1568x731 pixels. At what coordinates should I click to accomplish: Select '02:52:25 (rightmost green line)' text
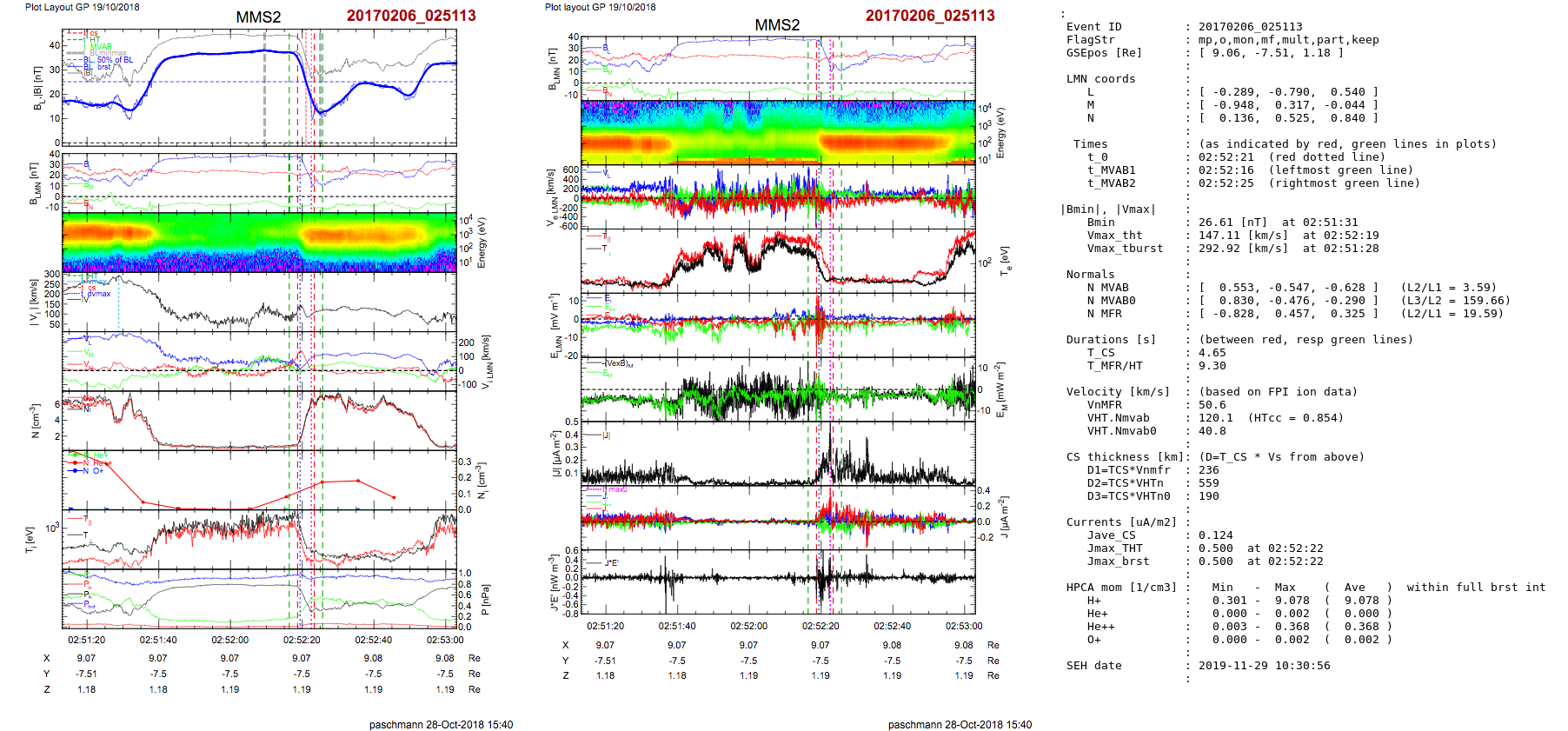pos(1309,183)
